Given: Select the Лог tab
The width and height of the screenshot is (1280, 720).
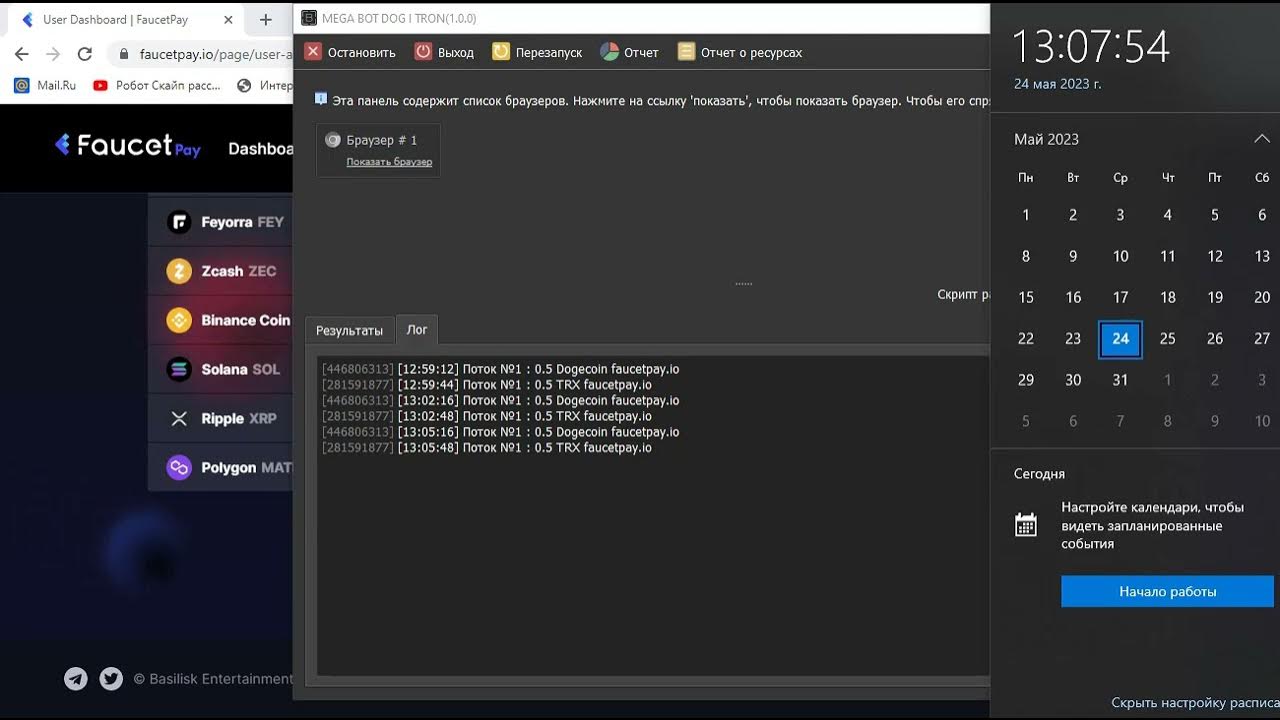Looking at the screenshot, I should point(417,329).
